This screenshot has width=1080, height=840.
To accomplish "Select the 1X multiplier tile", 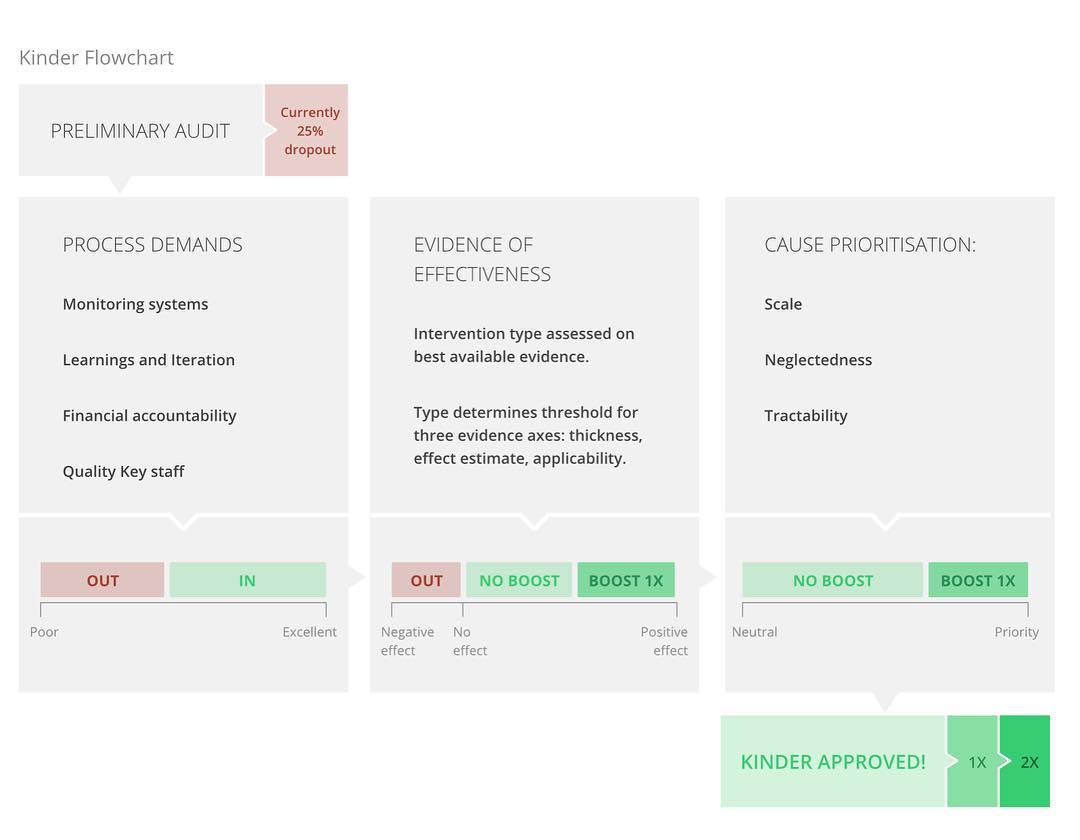I will (x=975, y=762).
